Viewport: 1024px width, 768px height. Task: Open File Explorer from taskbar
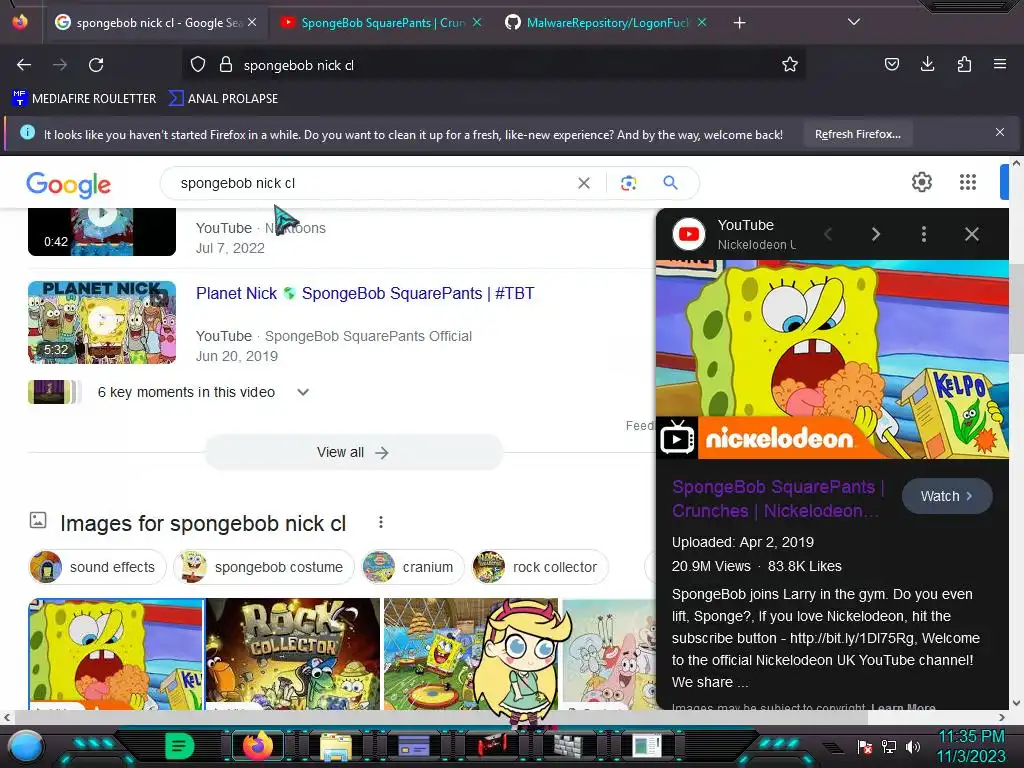[x=336, y=746]
